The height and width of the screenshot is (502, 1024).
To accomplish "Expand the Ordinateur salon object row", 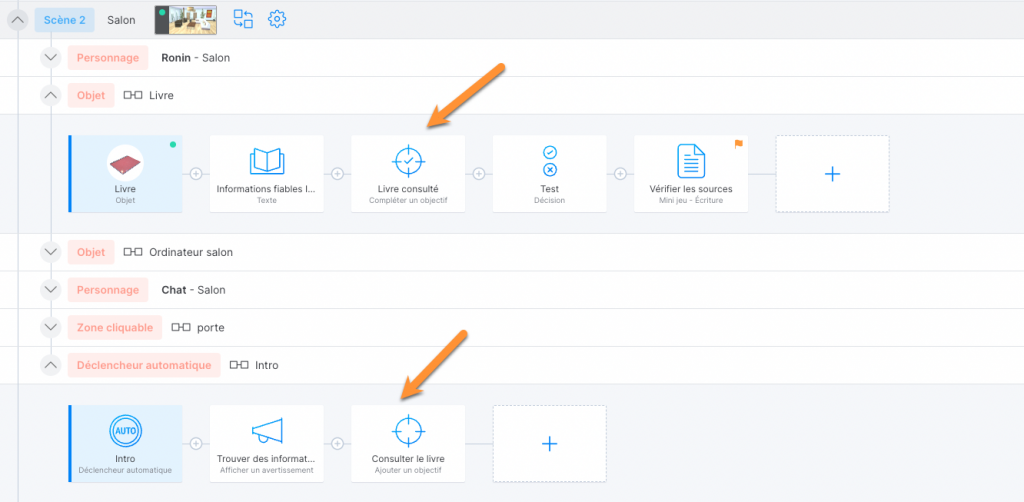I will click(50, 252).
